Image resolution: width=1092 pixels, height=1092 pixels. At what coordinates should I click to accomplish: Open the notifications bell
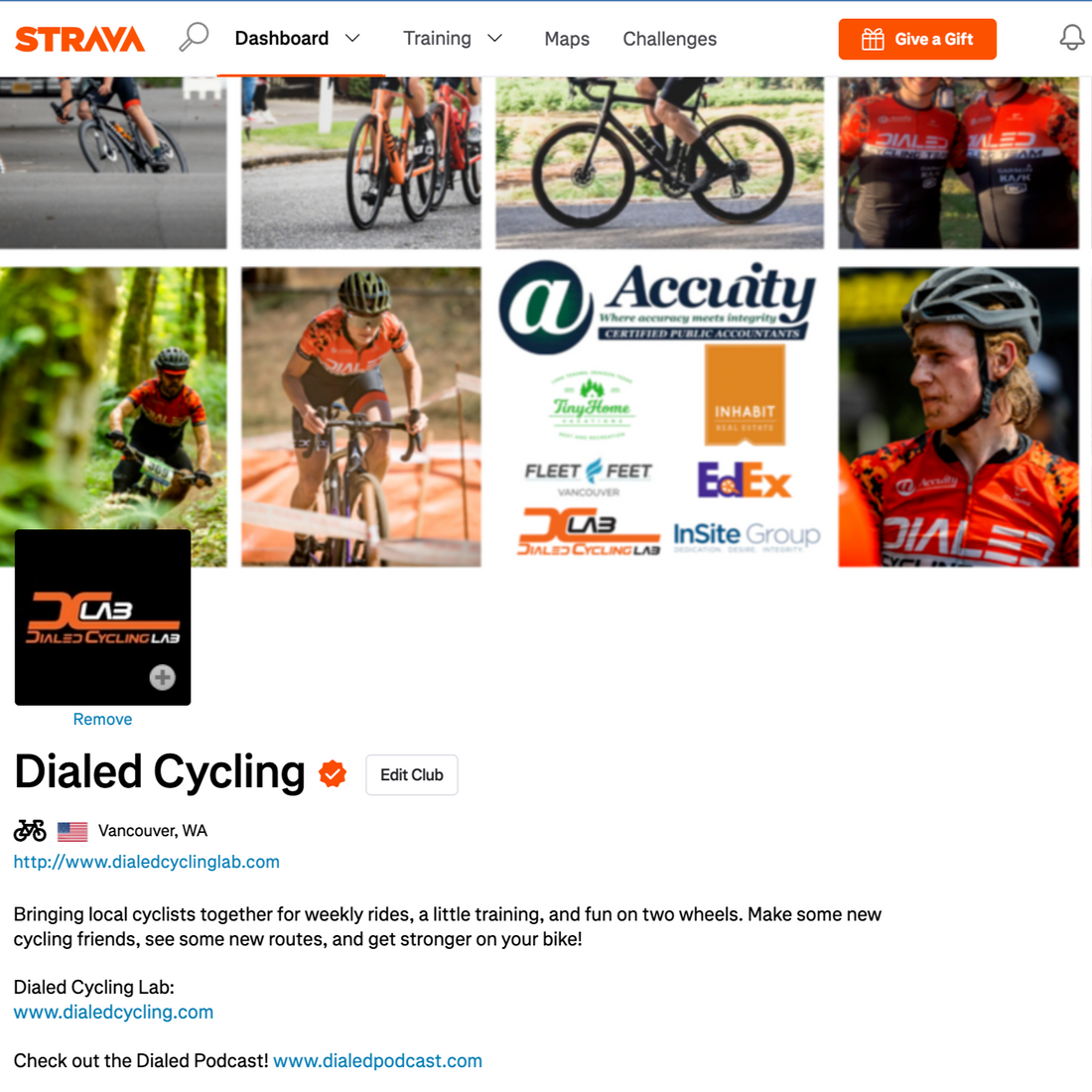coord(1072,38)
